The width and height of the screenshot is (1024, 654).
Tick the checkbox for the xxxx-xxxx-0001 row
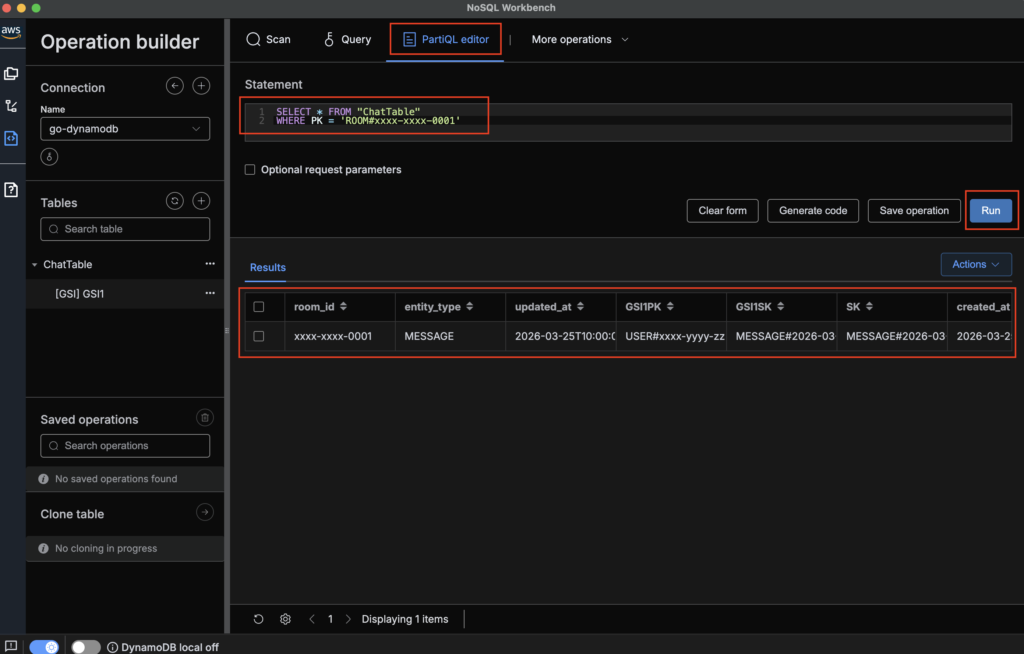point(259,336)
